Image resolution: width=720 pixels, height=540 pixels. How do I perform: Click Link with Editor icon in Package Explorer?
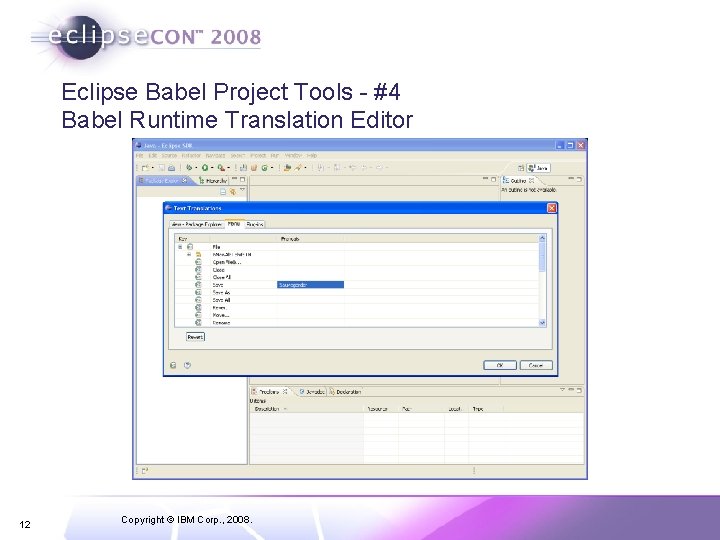pyautogui.click(x=233, y=192)
